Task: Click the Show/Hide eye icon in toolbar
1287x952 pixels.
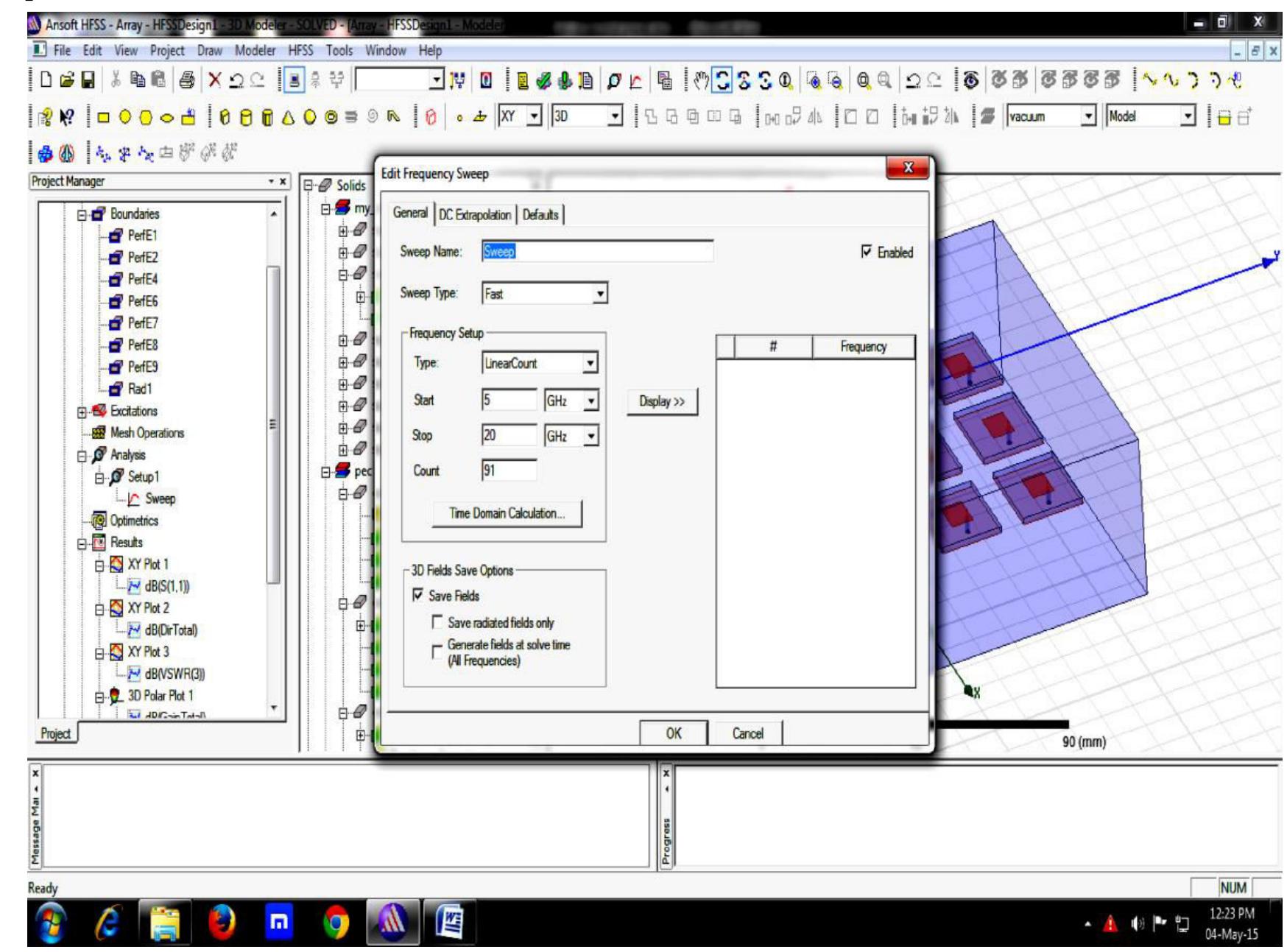Action: click(x=971, y=80)
